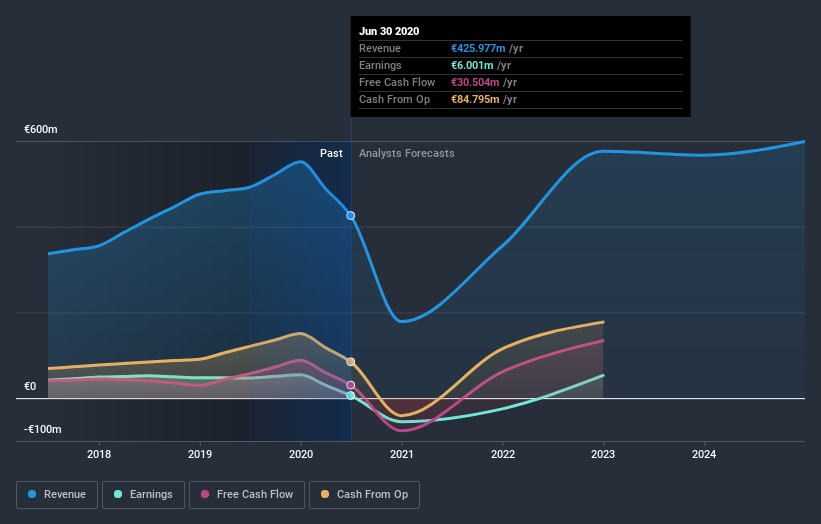Click the €0 y-axis label
The image size is (821, 524).
click(x=30, y=386)
